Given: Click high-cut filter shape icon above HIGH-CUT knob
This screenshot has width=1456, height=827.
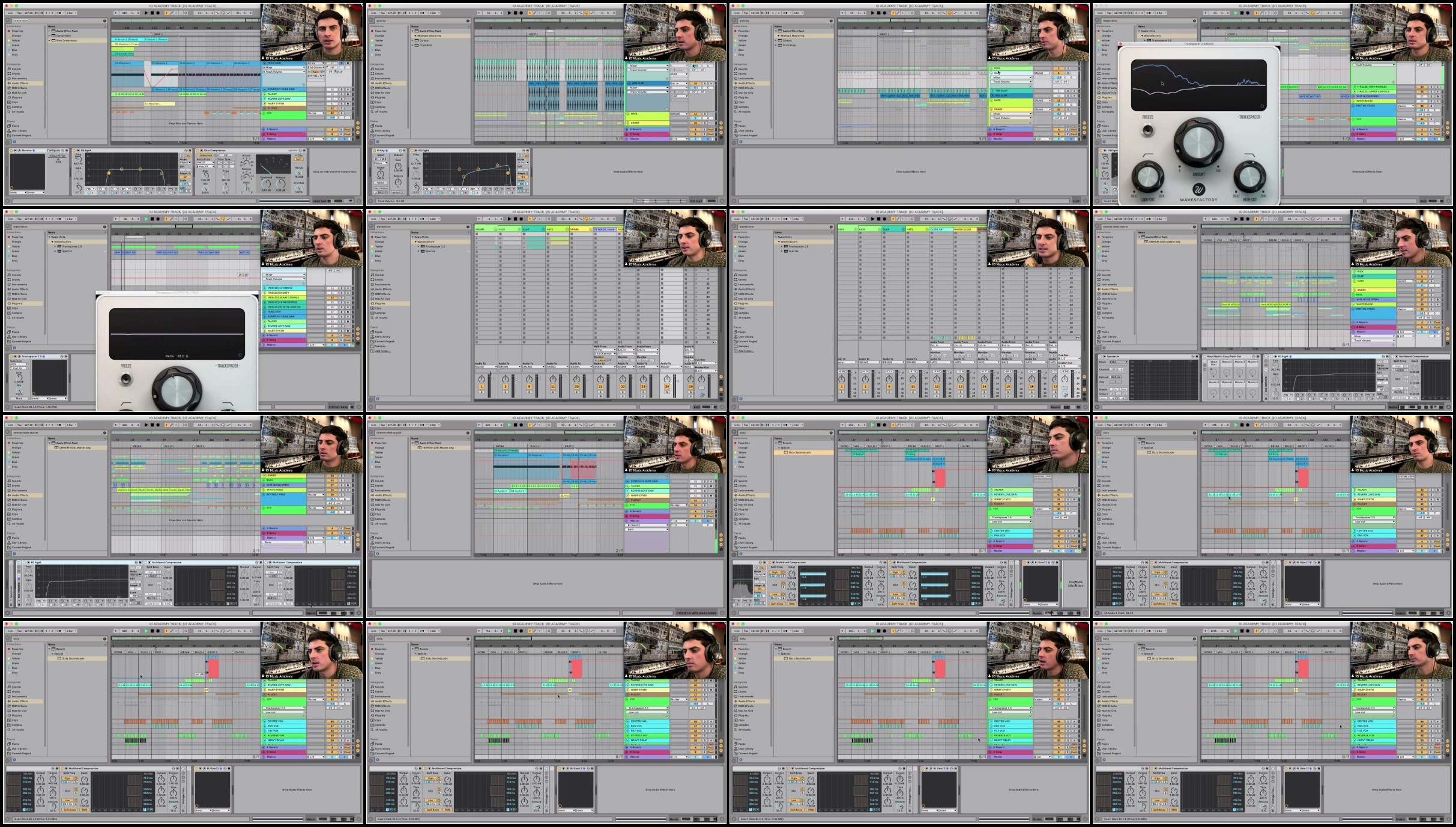Looking at the screenshot, I should point(1249,156).
